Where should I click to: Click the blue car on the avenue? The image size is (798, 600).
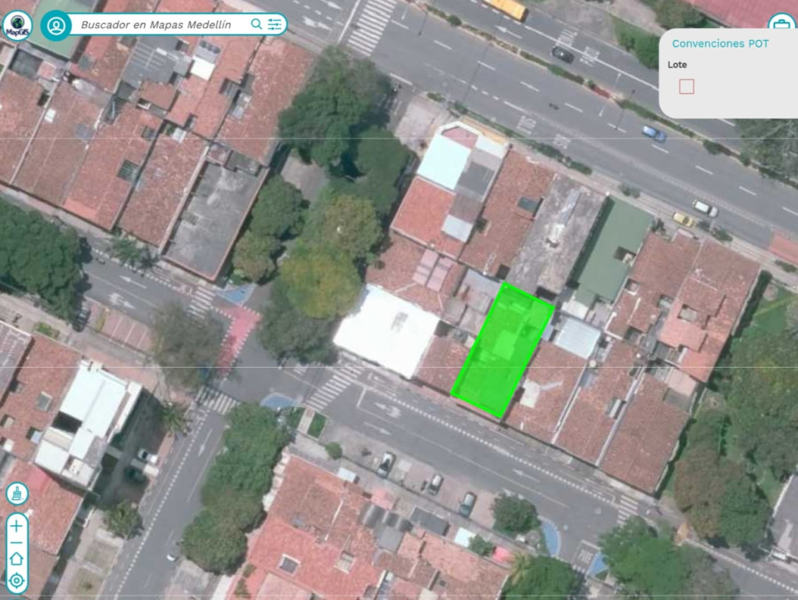pyautogui.click(x=654, y=133)
